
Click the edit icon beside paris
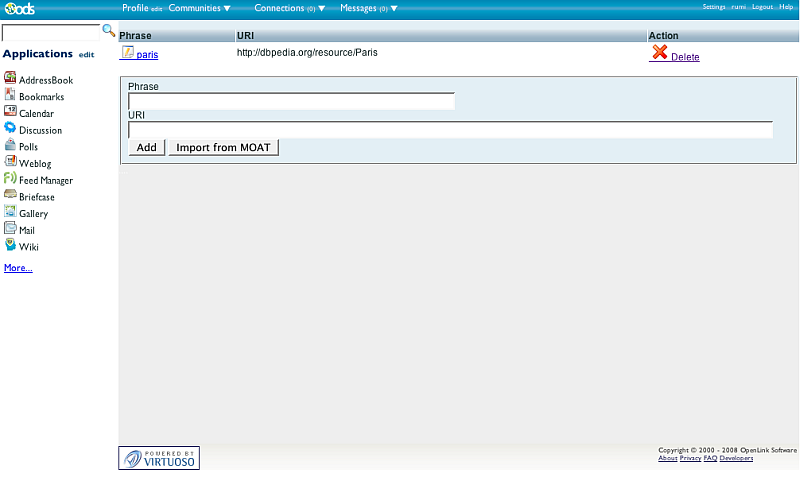click(x=127, y=52)
